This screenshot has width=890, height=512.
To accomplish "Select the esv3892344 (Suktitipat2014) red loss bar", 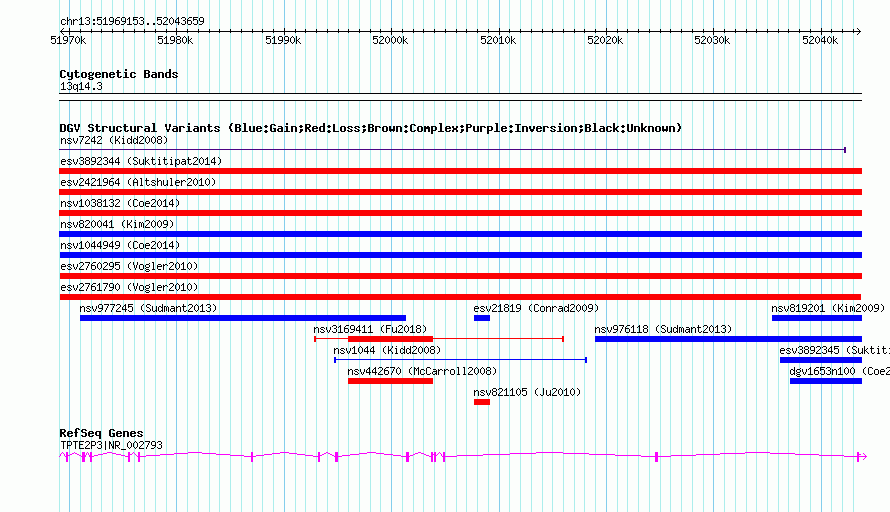I will [x=460, y=171].
